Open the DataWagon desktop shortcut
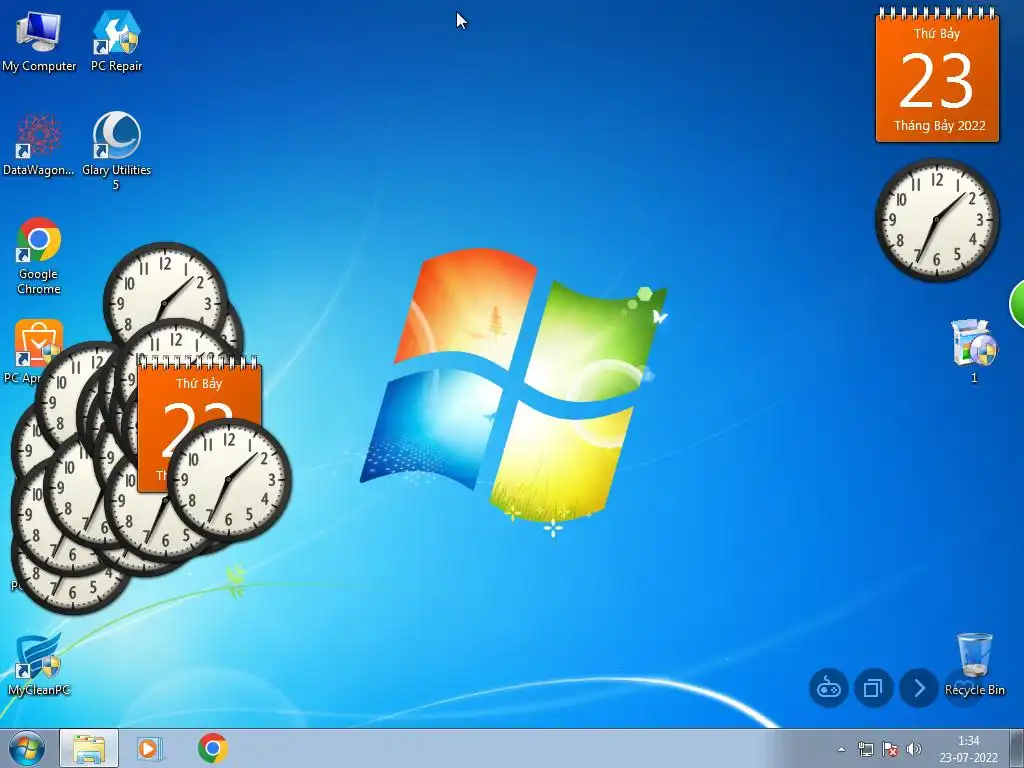The height and width of the screenshot is (768, 1024). (39, 144)
